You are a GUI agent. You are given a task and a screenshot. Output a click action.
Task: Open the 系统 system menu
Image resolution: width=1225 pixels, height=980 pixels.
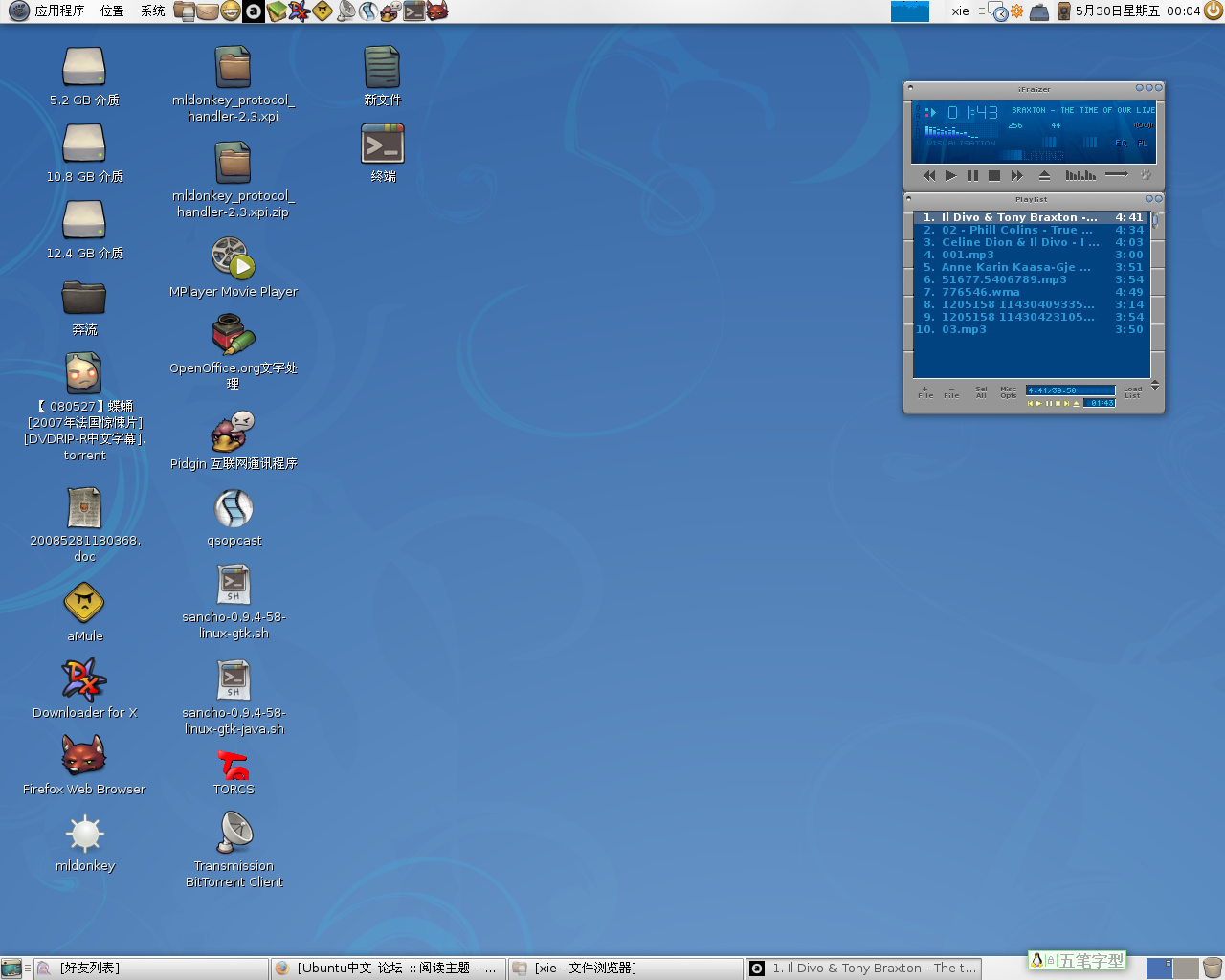pyautogui.click(x=152, y=11)
